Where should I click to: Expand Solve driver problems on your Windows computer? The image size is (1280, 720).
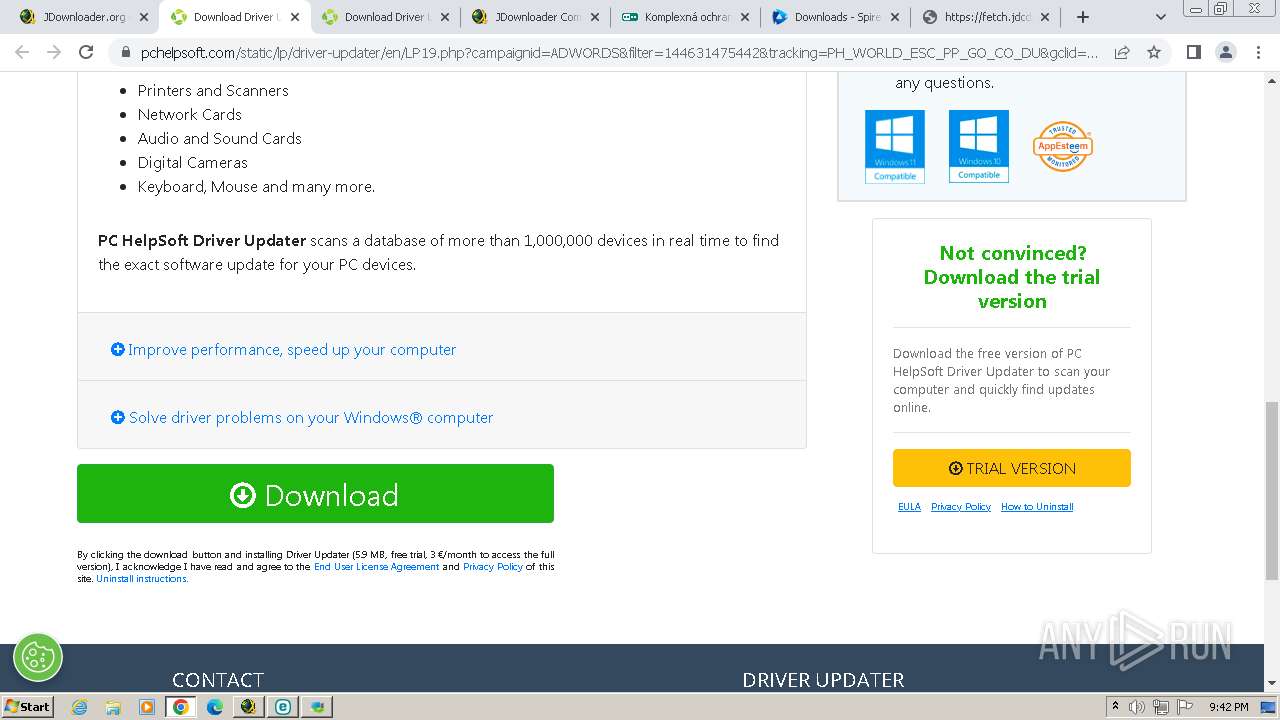point(302,417)
